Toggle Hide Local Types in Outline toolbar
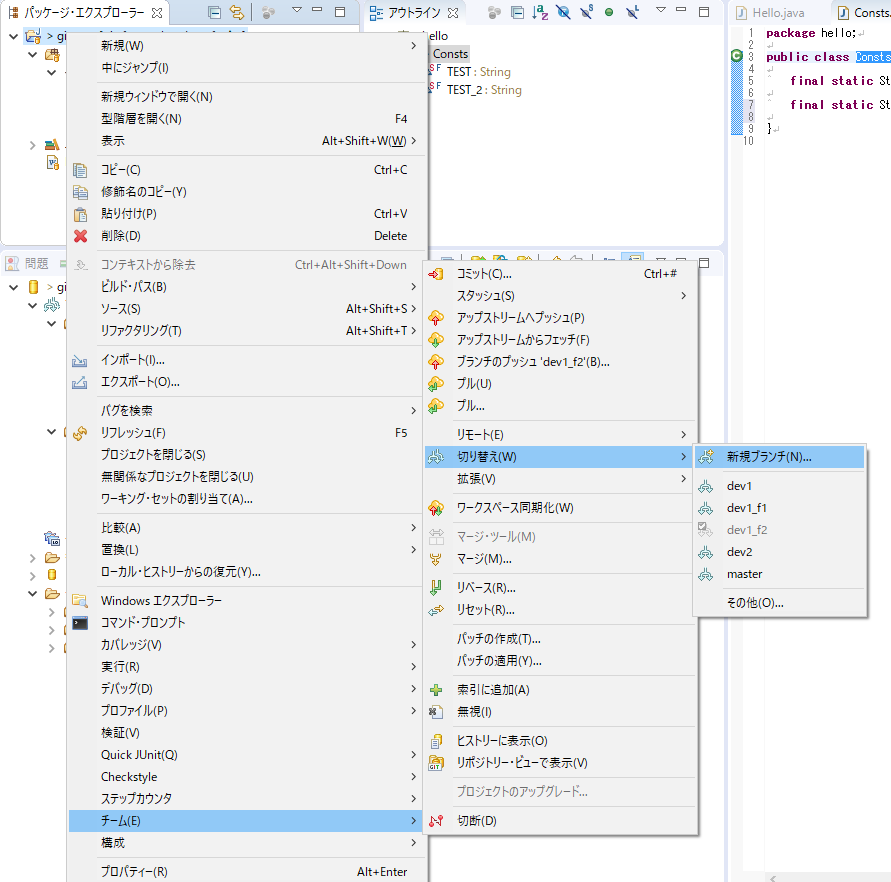 point(632,13)
